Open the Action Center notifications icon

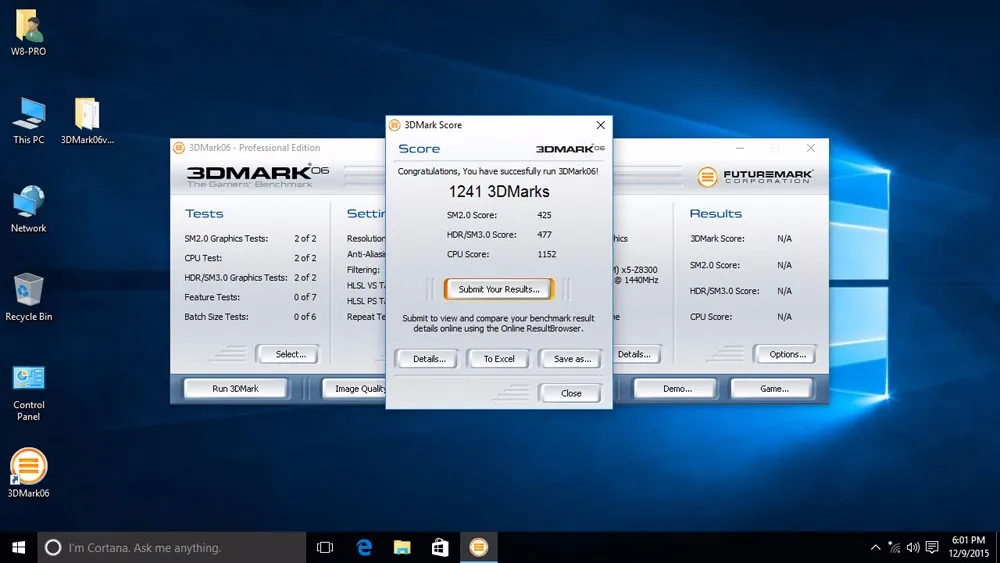coord(932,548)
